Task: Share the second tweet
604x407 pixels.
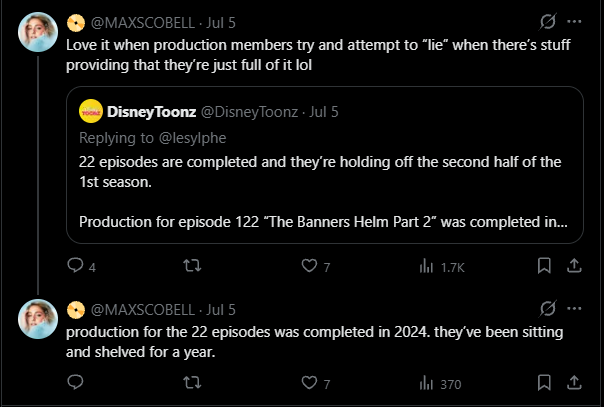Action: point(574,383)
